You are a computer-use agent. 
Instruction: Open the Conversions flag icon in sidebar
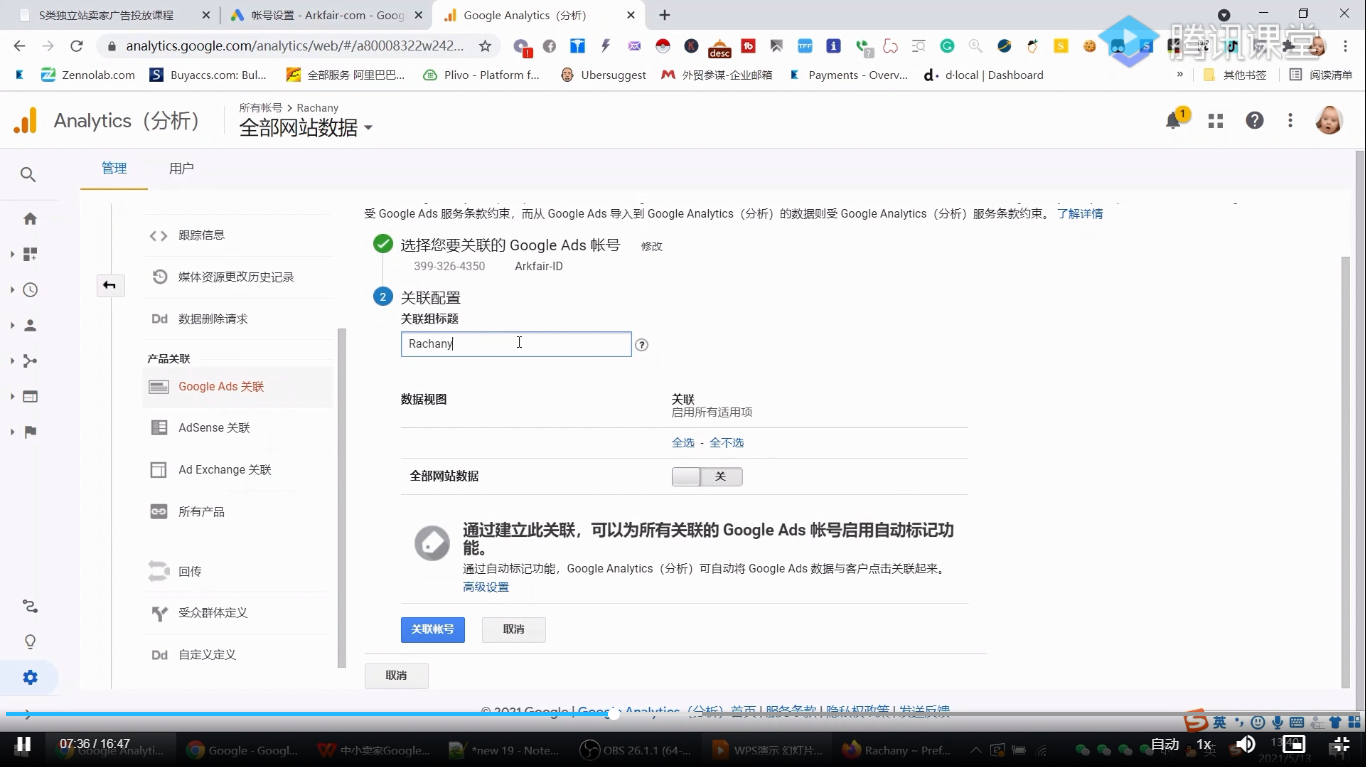(x=30, y=431)
